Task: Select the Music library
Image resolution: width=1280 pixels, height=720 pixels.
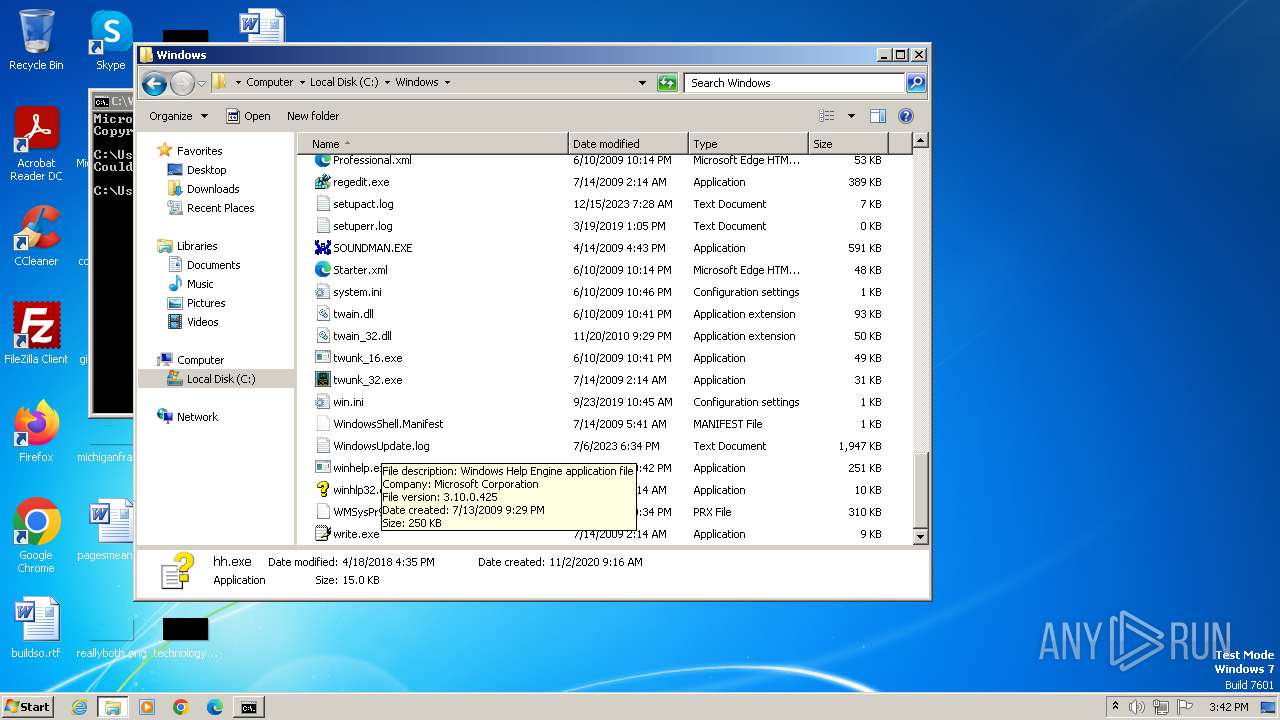Action: (x=200, y=284)
